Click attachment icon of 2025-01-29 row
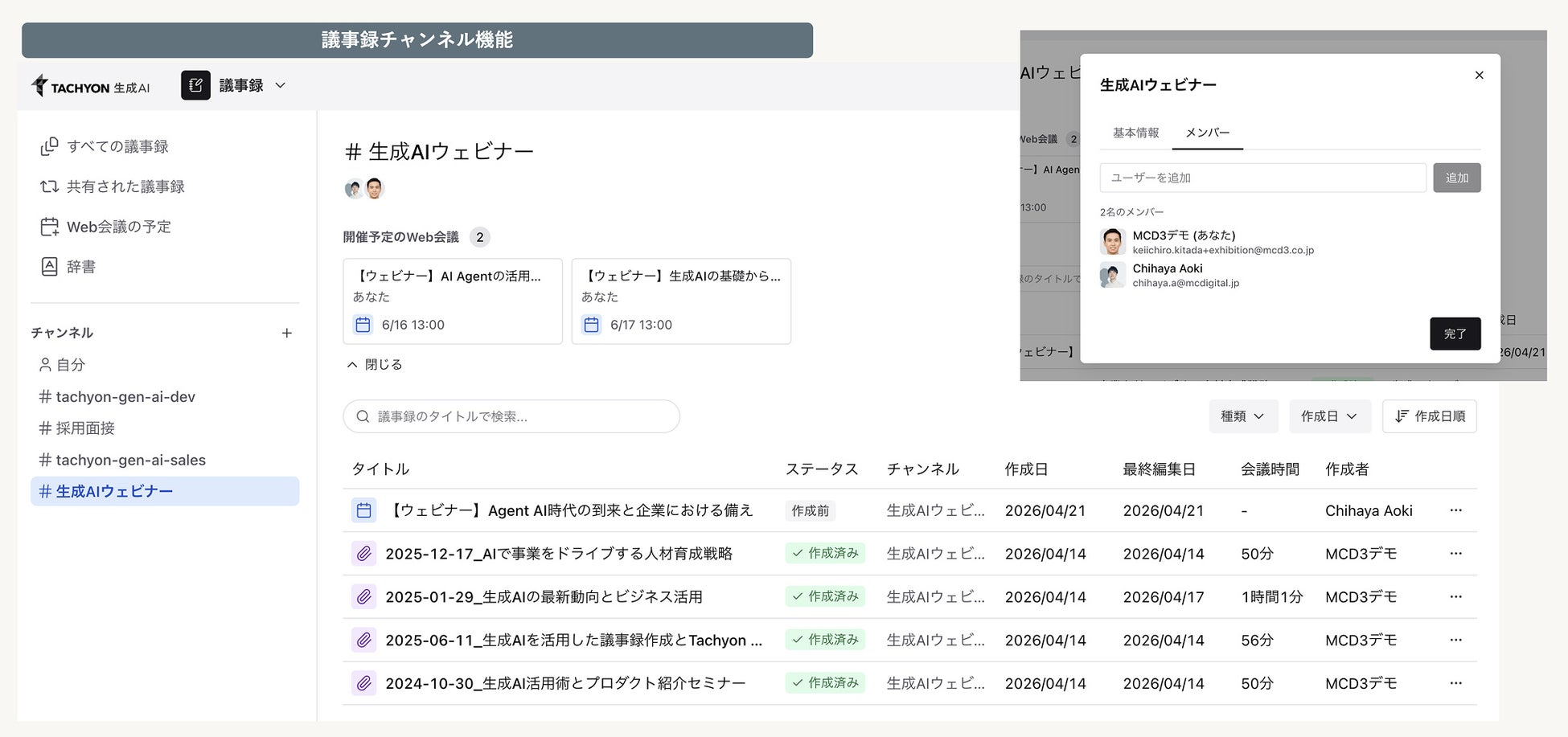1568x737 pixels. [x=364, y=597]
